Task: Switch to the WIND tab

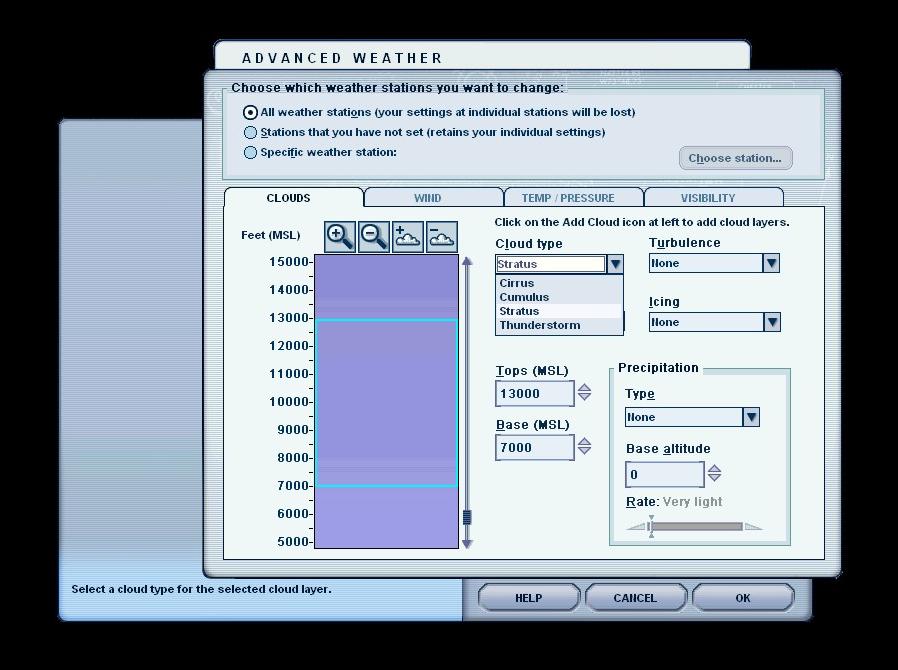Action: click(x=427, y=198)
